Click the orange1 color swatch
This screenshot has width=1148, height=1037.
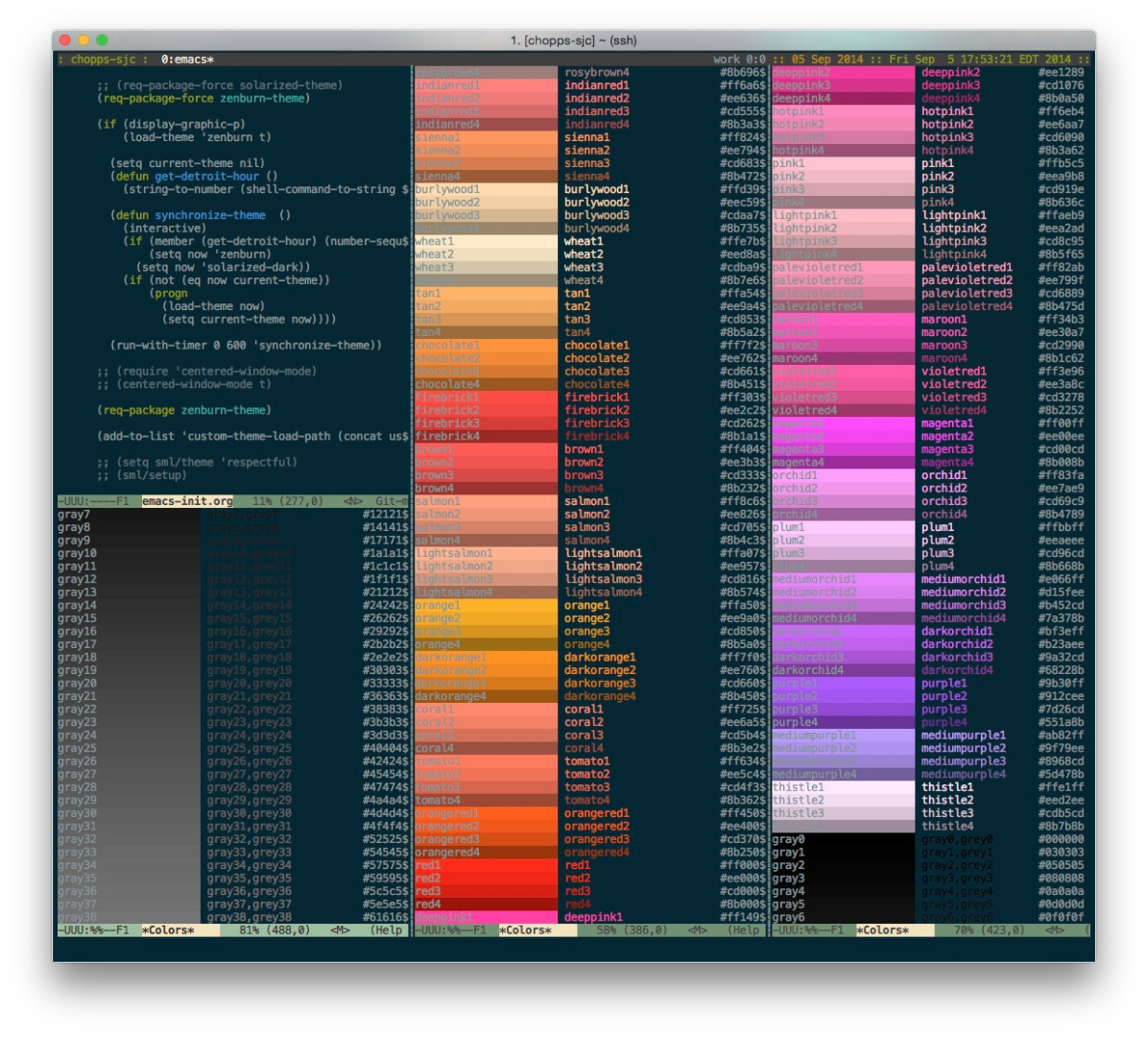tap(486, 605)
